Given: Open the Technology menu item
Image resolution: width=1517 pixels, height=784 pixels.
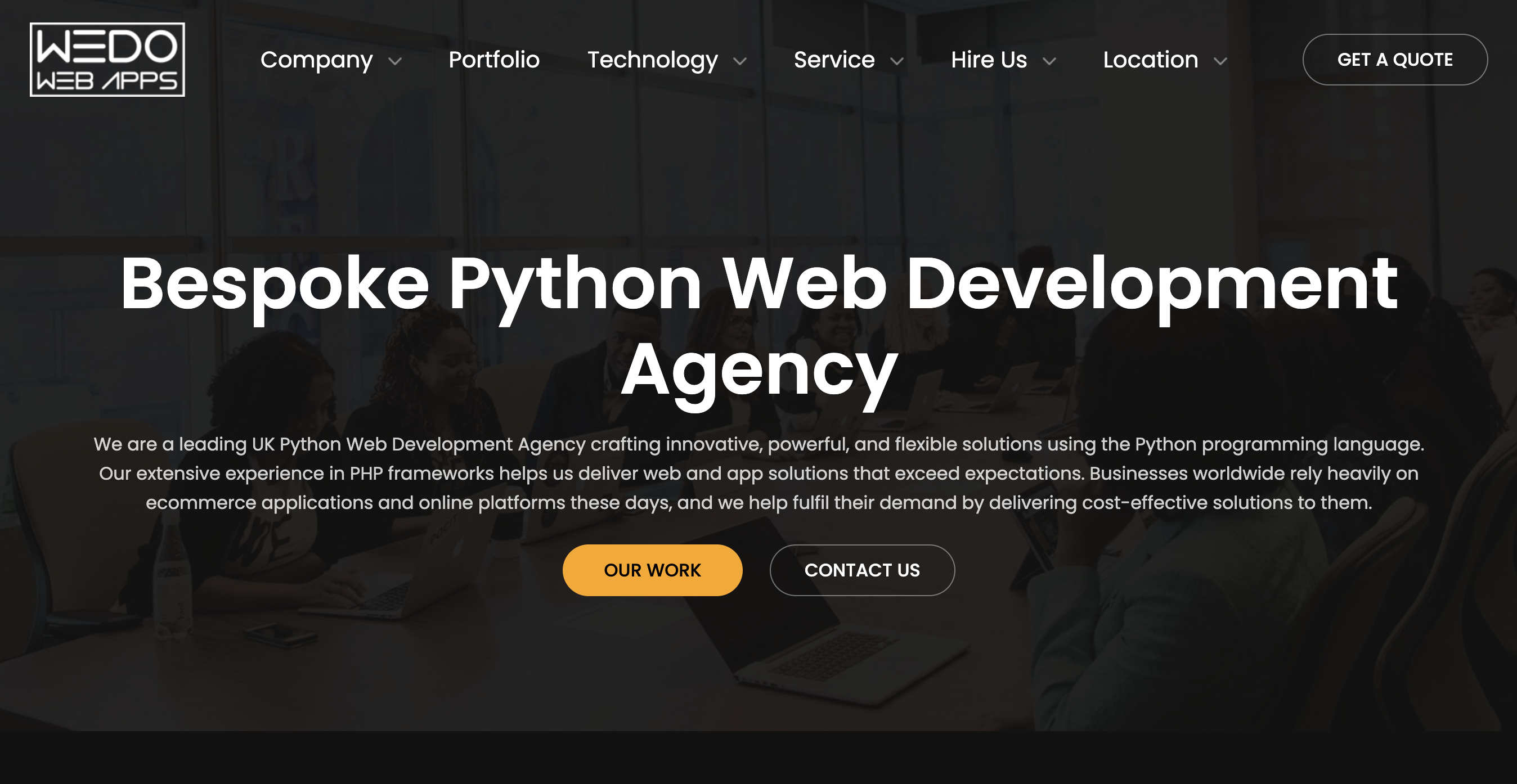Looking at the screenshot, I should 653,60.
